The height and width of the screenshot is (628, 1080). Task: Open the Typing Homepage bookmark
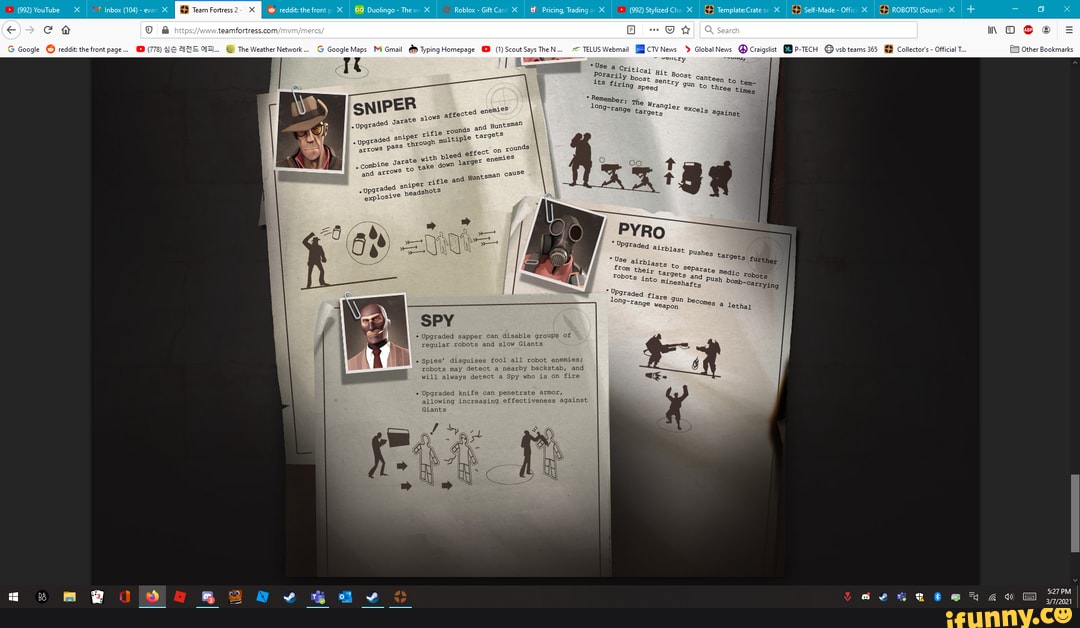(442, 49)
